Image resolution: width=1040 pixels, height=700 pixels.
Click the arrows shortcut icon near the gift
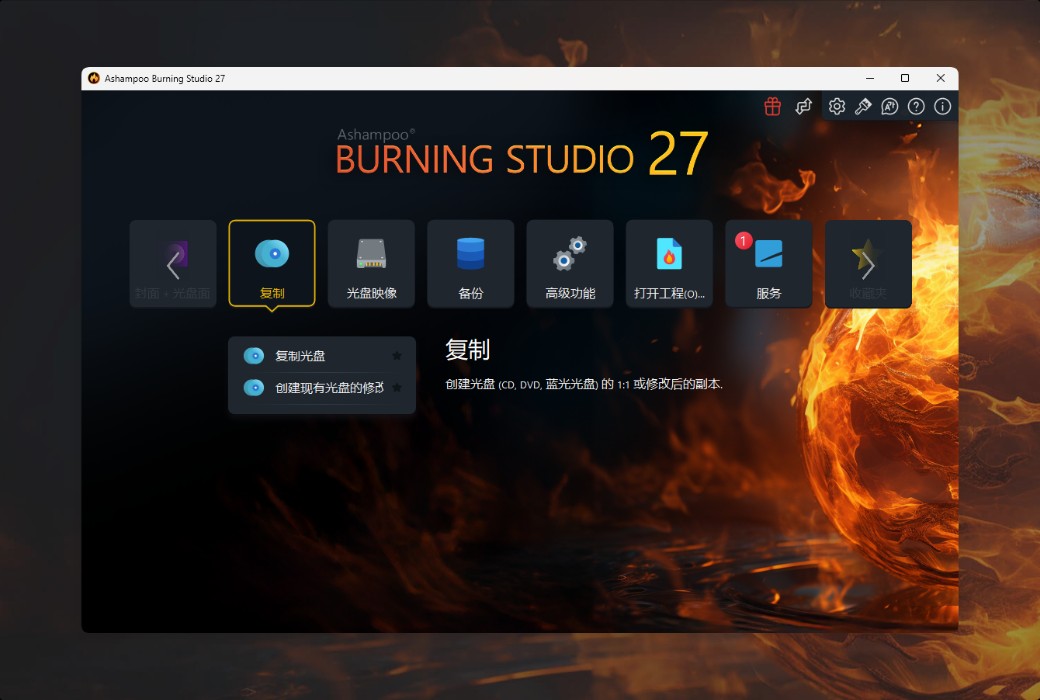804,106
